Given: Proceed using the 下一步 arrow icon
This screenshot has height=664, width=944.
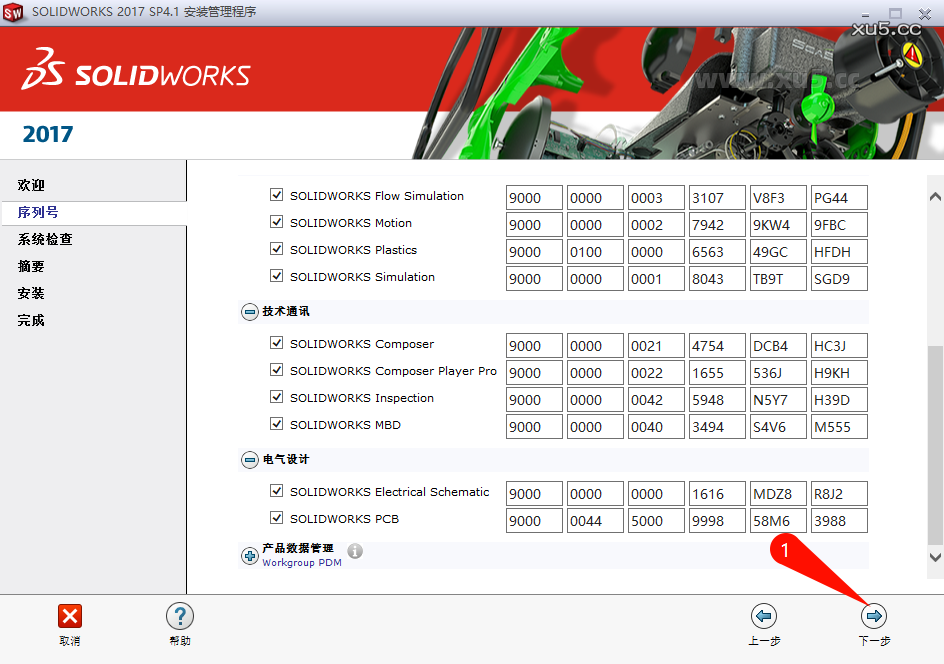Looking at the screenshot, I should 873,616.
